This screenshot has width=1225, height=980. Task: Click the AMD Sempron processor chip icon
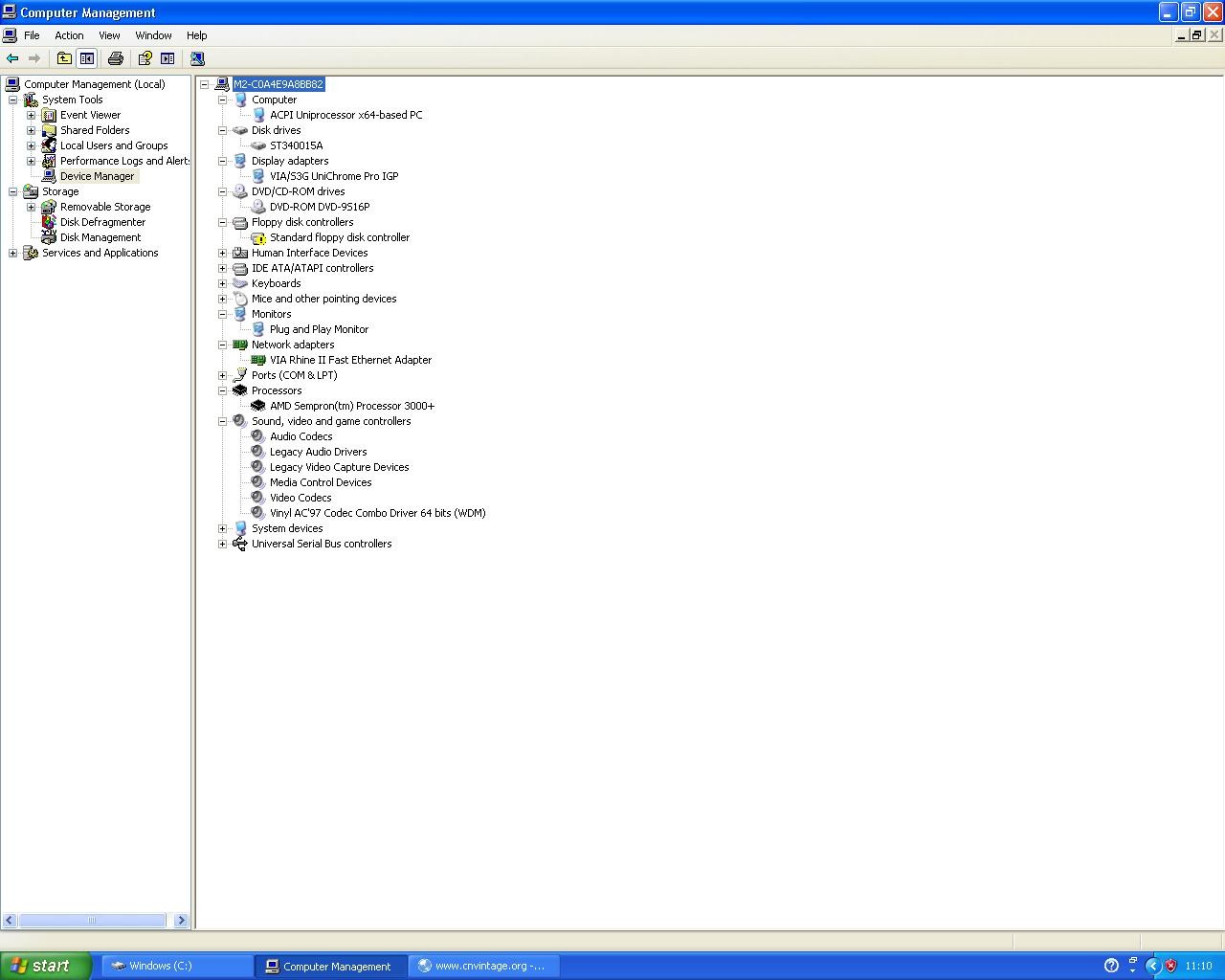[x=258, y=406]
